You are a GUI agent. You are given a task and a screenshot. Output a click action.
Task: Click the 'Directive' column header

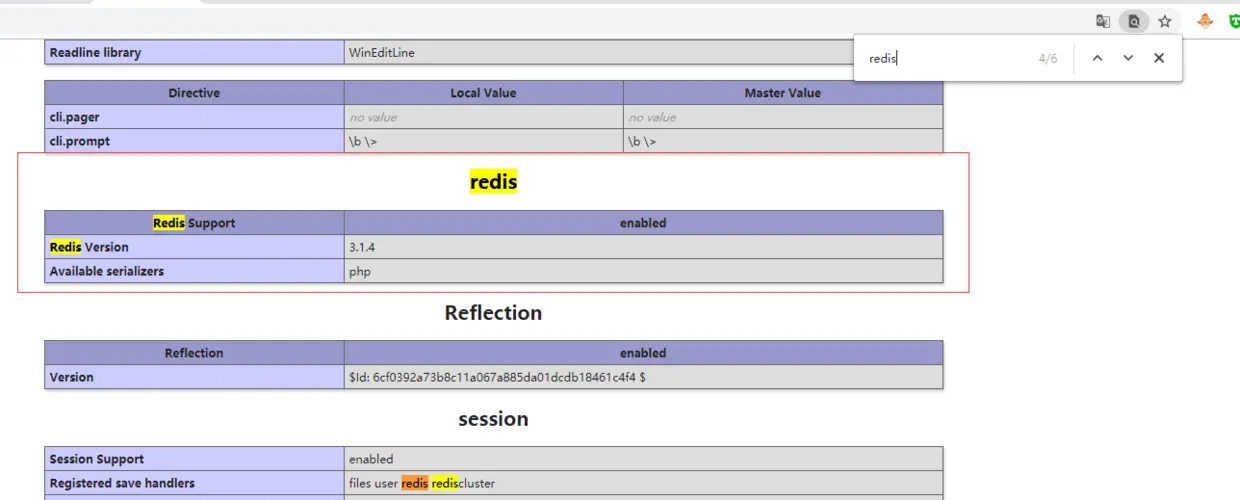194,93
